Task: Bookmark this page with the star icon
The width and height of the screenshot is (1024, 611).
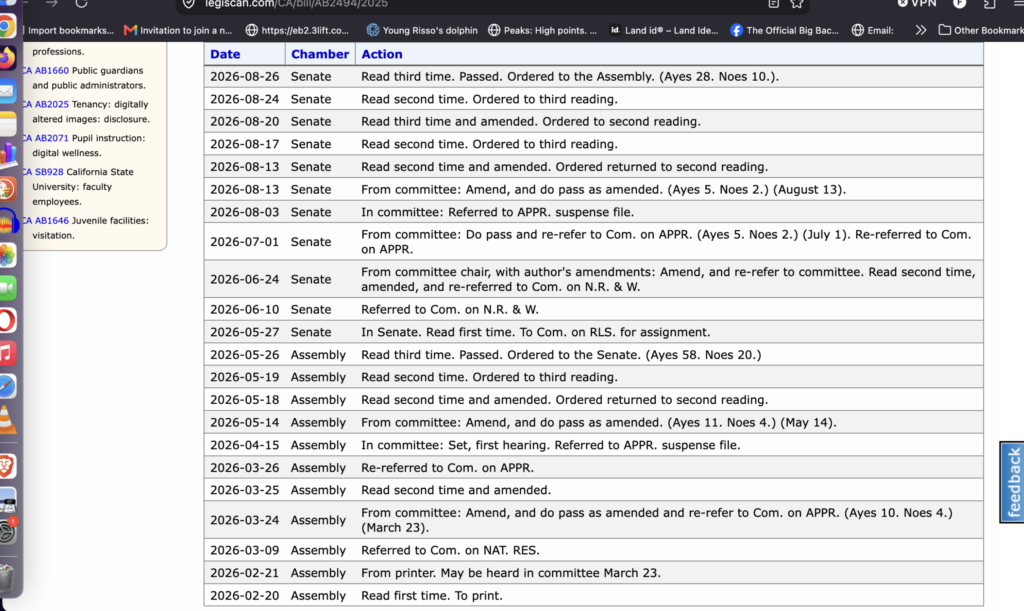Action: point(797,4)
